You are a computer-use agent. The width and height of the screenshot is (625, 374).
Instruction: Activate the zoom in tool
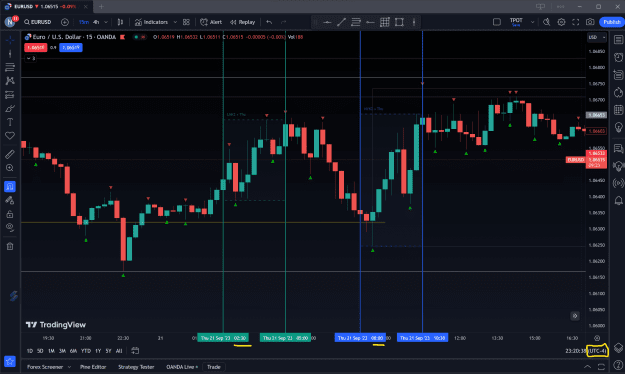coord(10,168)
